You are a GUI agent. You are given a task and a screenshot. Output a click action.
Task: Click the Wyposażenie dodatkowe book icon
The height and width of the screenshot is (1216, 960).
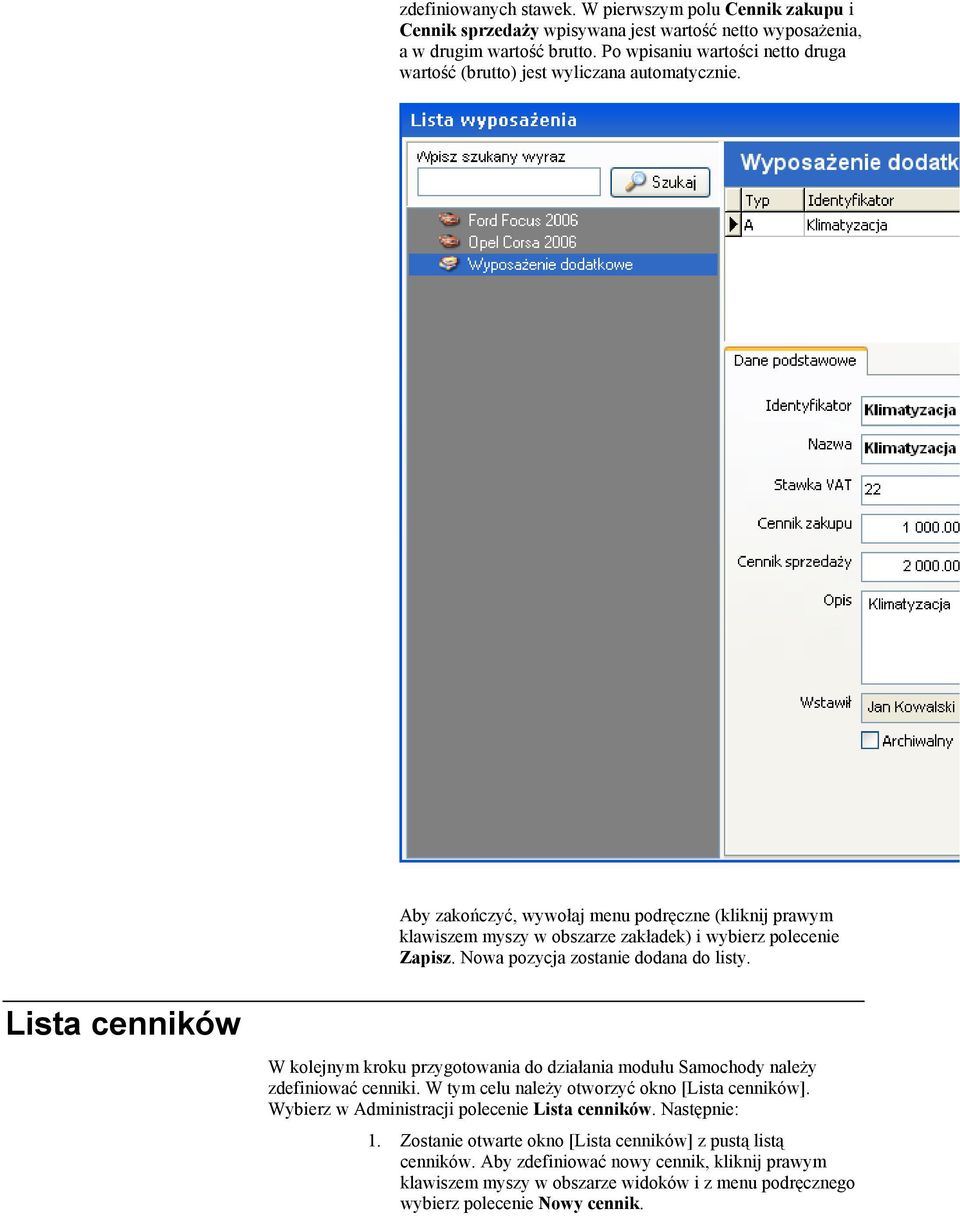(x=450, y=264)
